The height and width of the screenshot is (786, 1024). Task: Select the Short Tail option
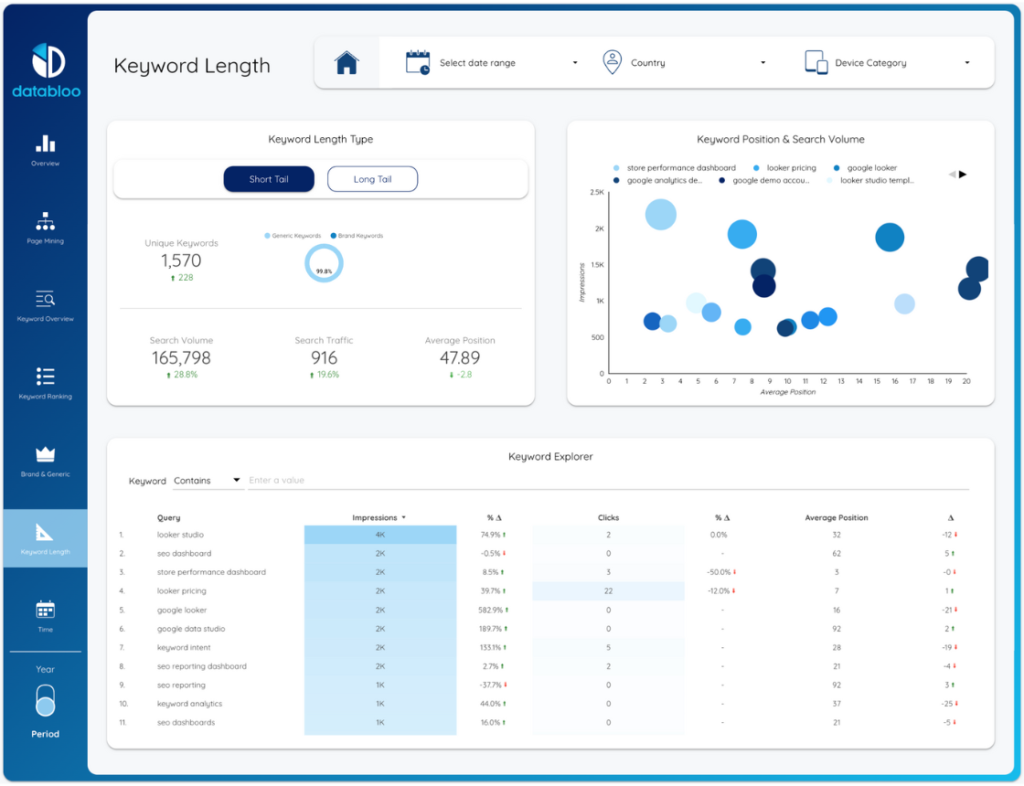(x=268, y=179)
